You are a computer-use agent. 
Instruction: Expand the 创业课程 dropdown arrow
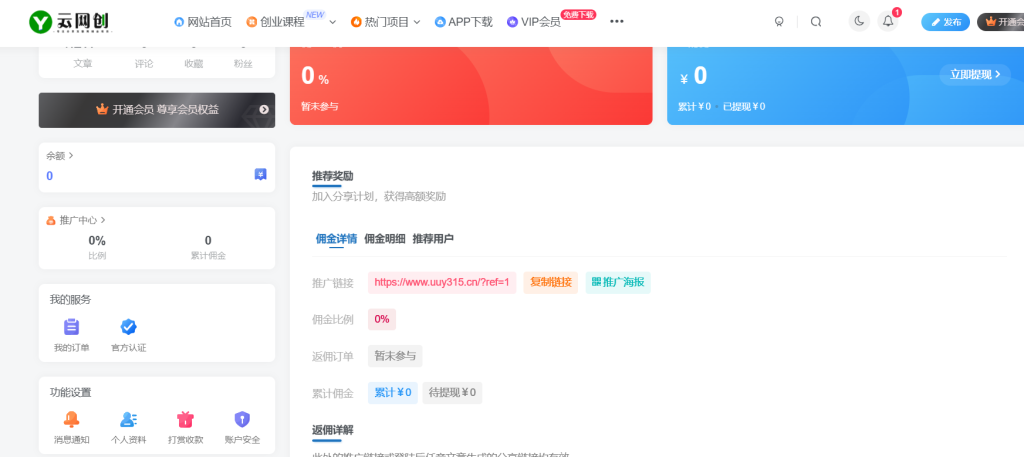click(332, 22)
